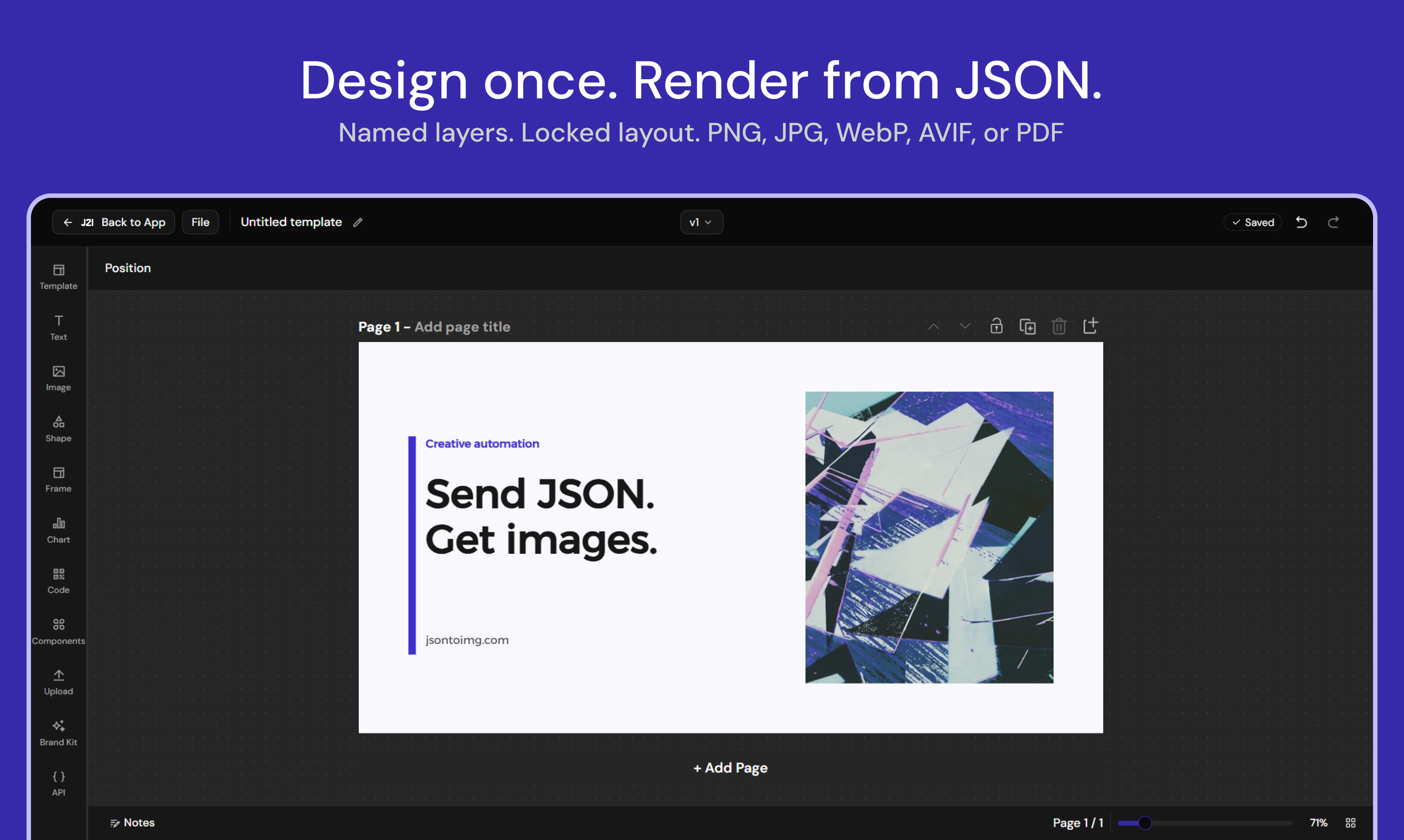
Task: Select the Shape tool
Action: coord(58,429)
